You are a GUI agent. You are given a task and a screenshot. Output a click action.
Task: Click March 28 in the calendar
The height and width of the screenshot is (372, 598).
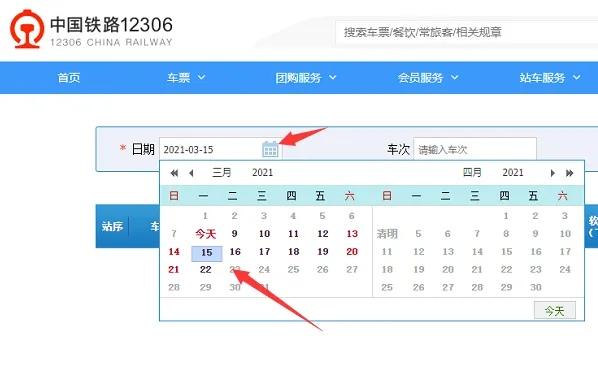coord(174,287)
